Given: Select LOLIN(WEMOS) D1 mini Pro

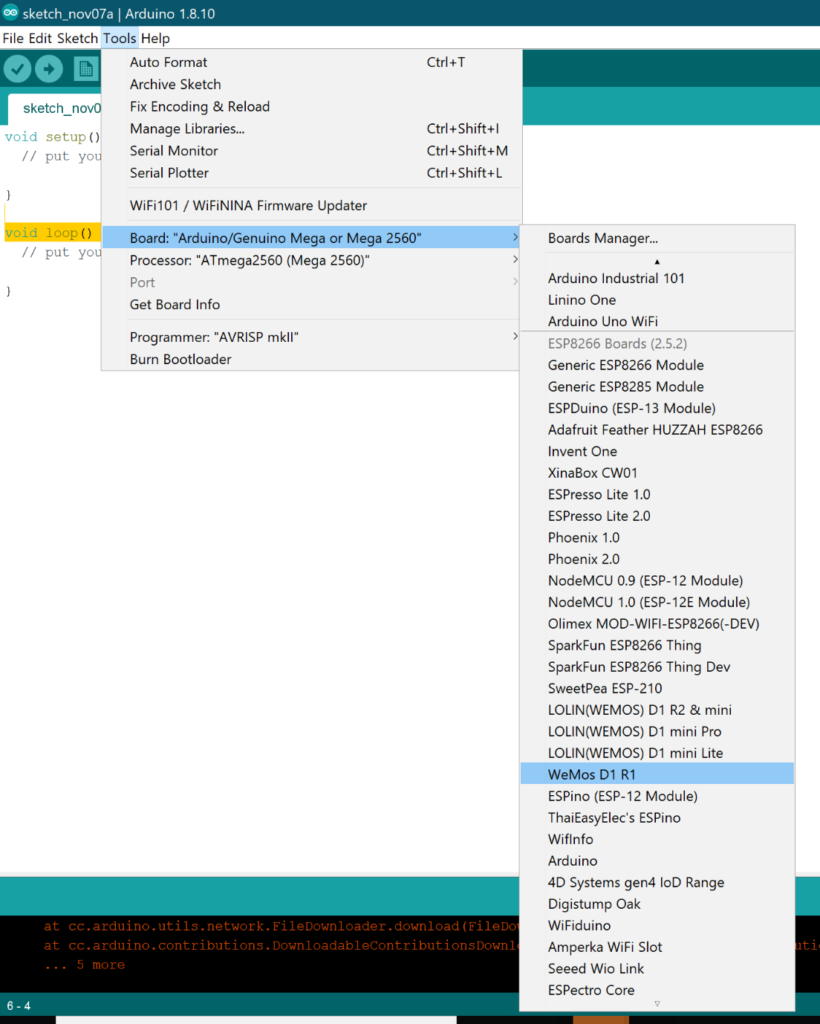Looking at the screenshot, I should (x=657, y=731).
